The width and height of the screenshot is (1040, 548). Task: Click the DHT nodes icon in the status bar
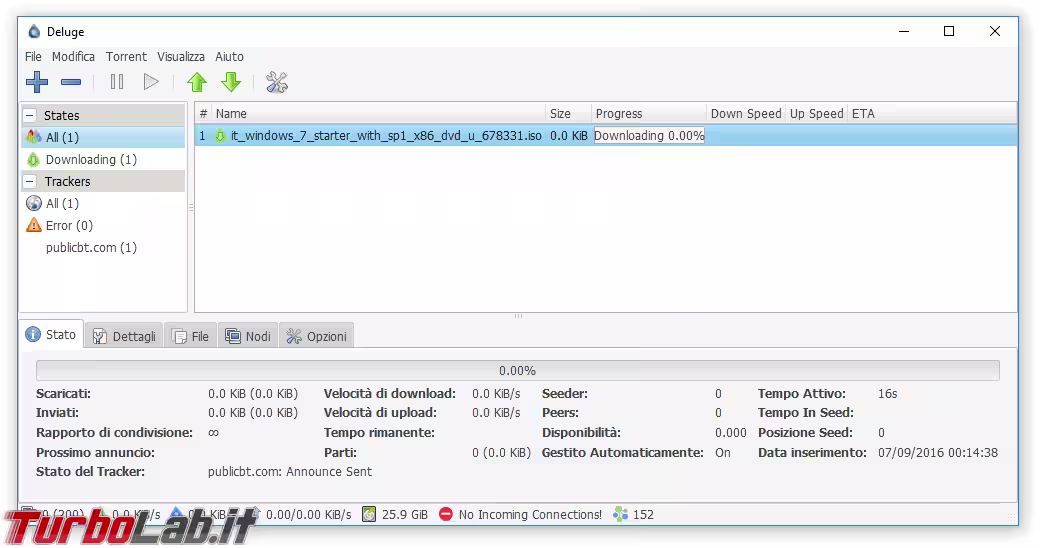[620, 514]
